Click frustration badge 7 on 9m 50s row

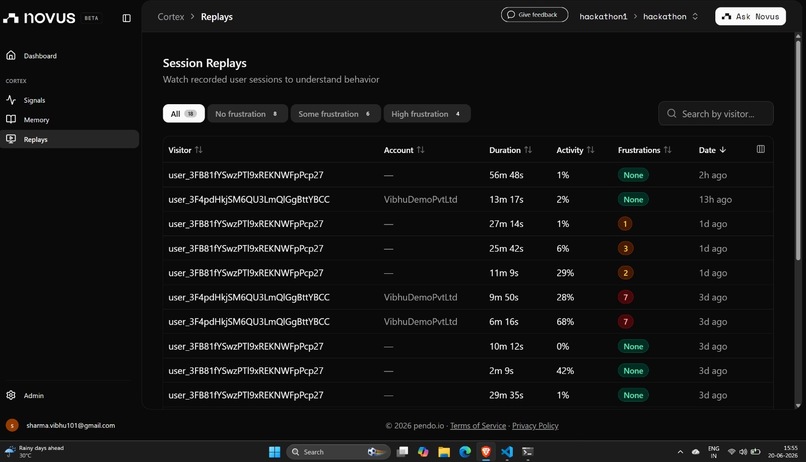click(625, 297)
